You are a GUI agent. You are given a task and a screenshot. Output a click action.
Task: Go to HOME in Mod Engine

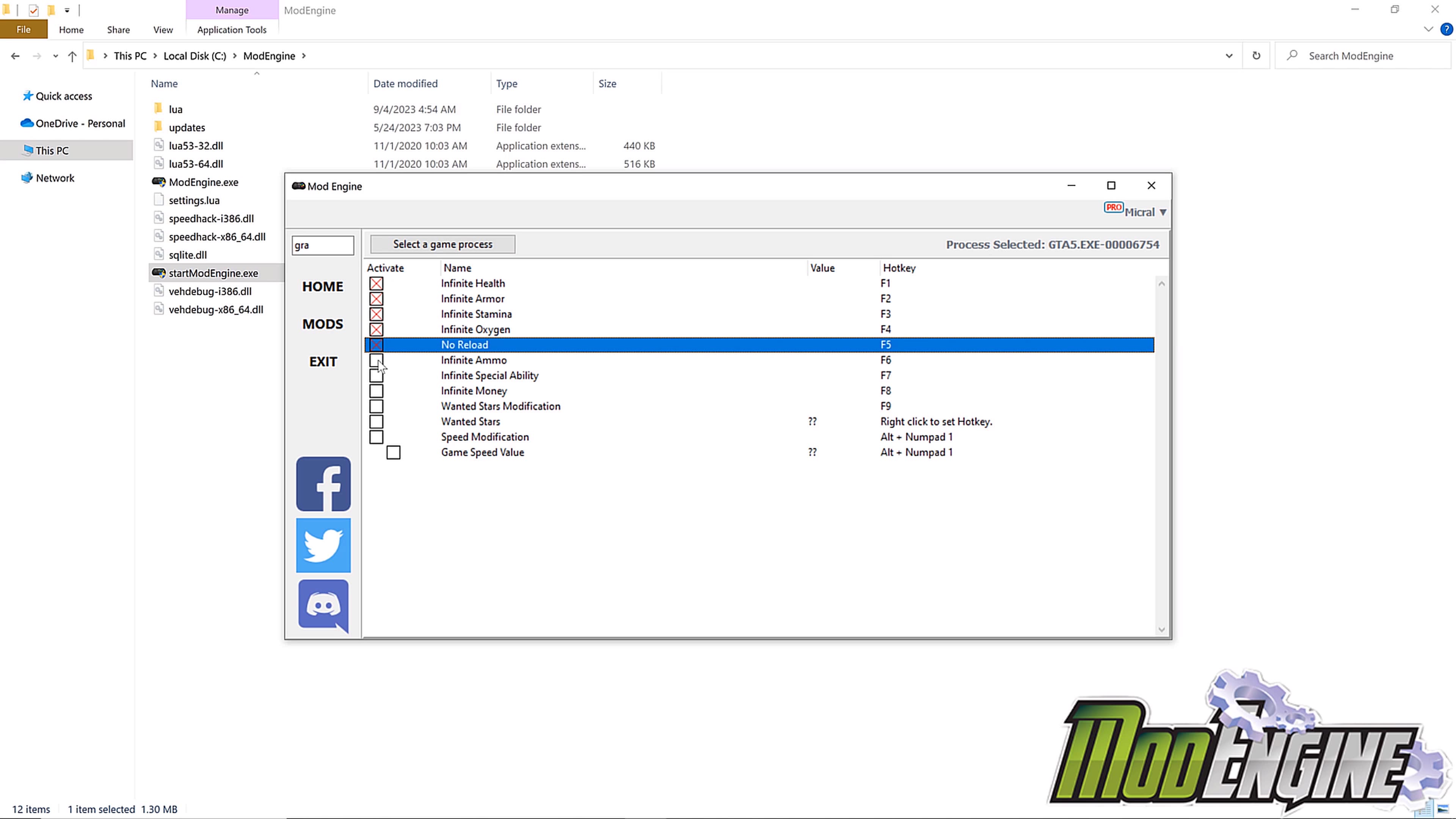coord(323,287)
